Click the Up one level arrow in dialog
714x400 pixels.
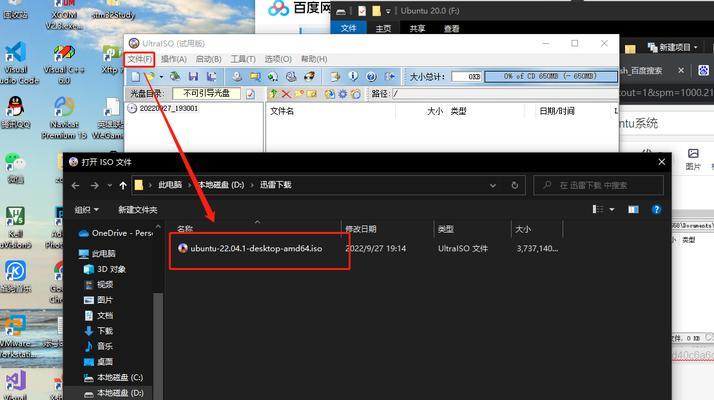[x=123, y=185]
